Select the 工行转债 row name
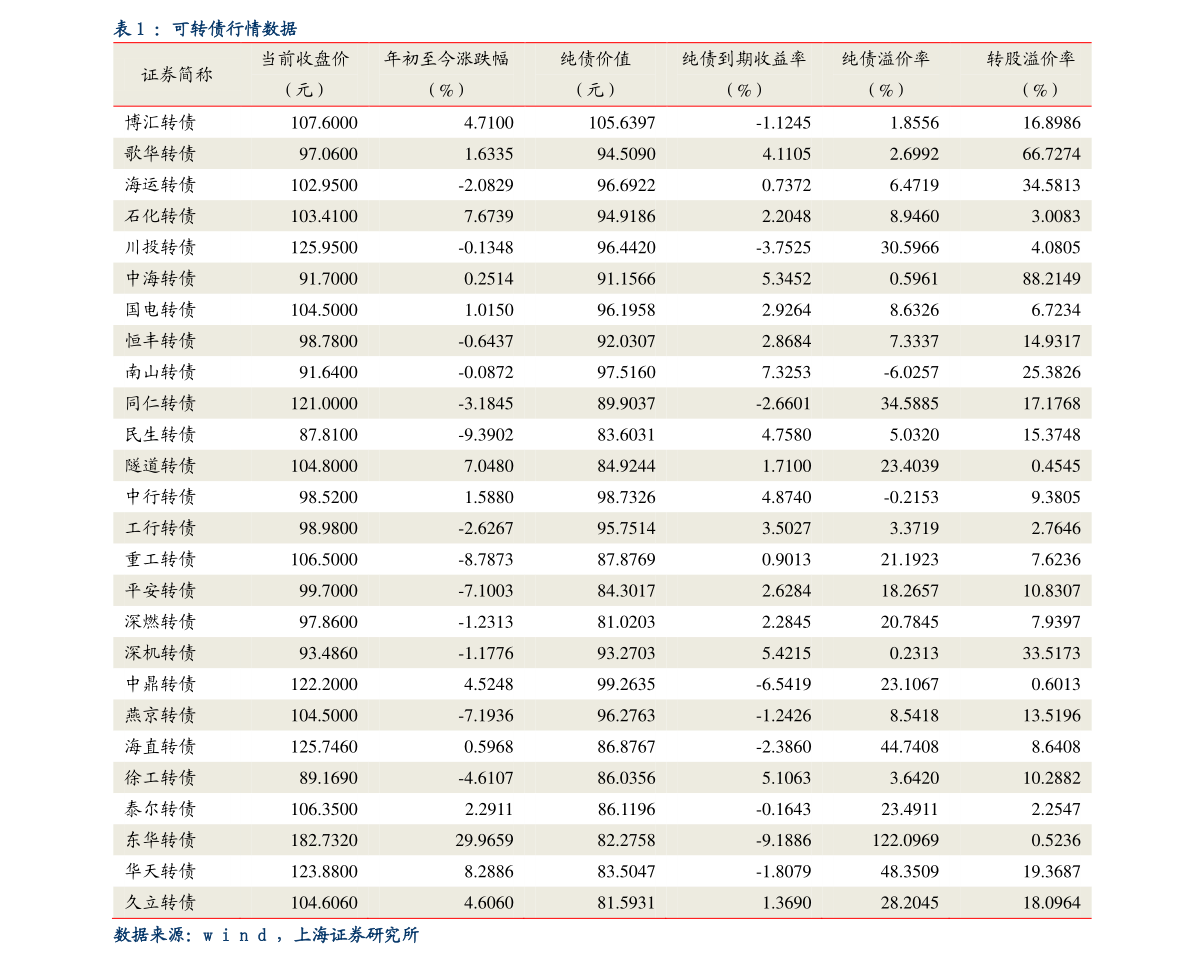This screenshot has width=1191, height=966. [160, 528]
